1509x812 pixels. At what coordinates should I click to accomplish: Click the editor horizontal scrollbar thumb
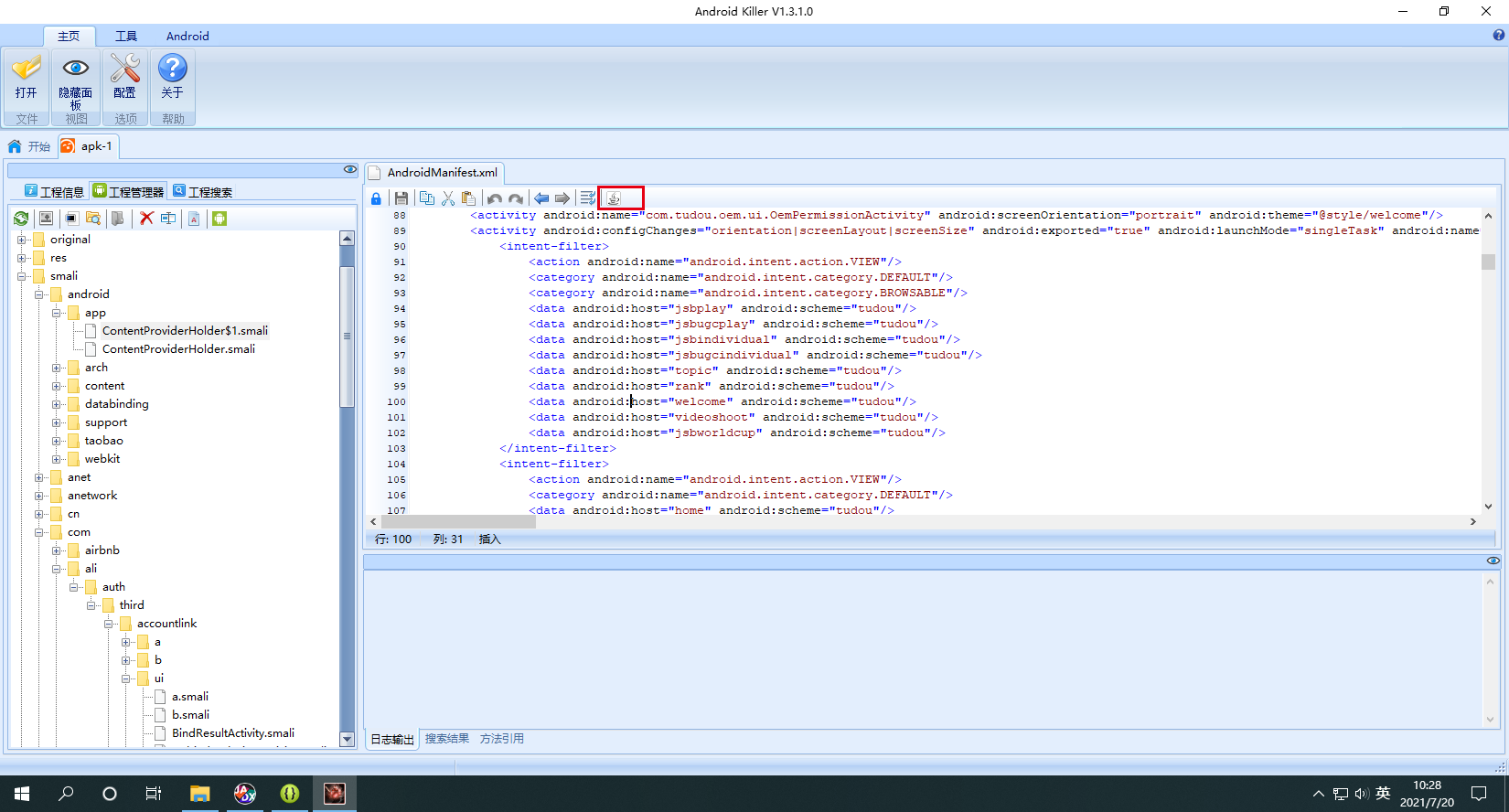click(x=458, y=521)
